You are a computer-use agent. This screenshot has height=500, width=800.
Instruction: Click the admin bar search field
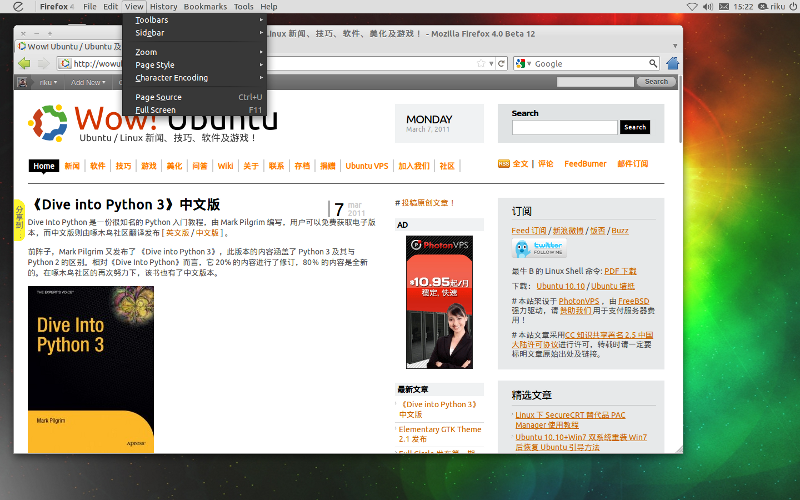595,82
